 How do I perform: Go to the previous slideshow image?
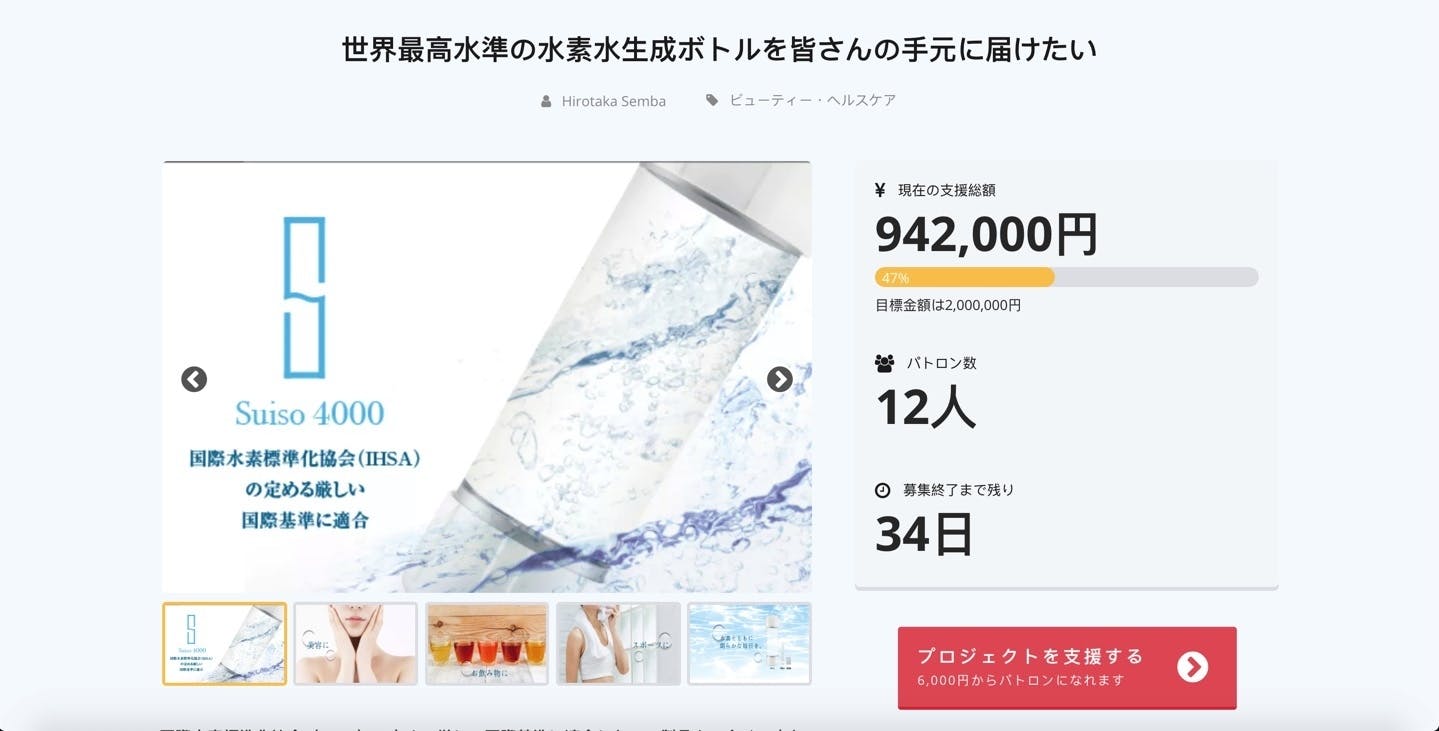click(x=194, y=379)
